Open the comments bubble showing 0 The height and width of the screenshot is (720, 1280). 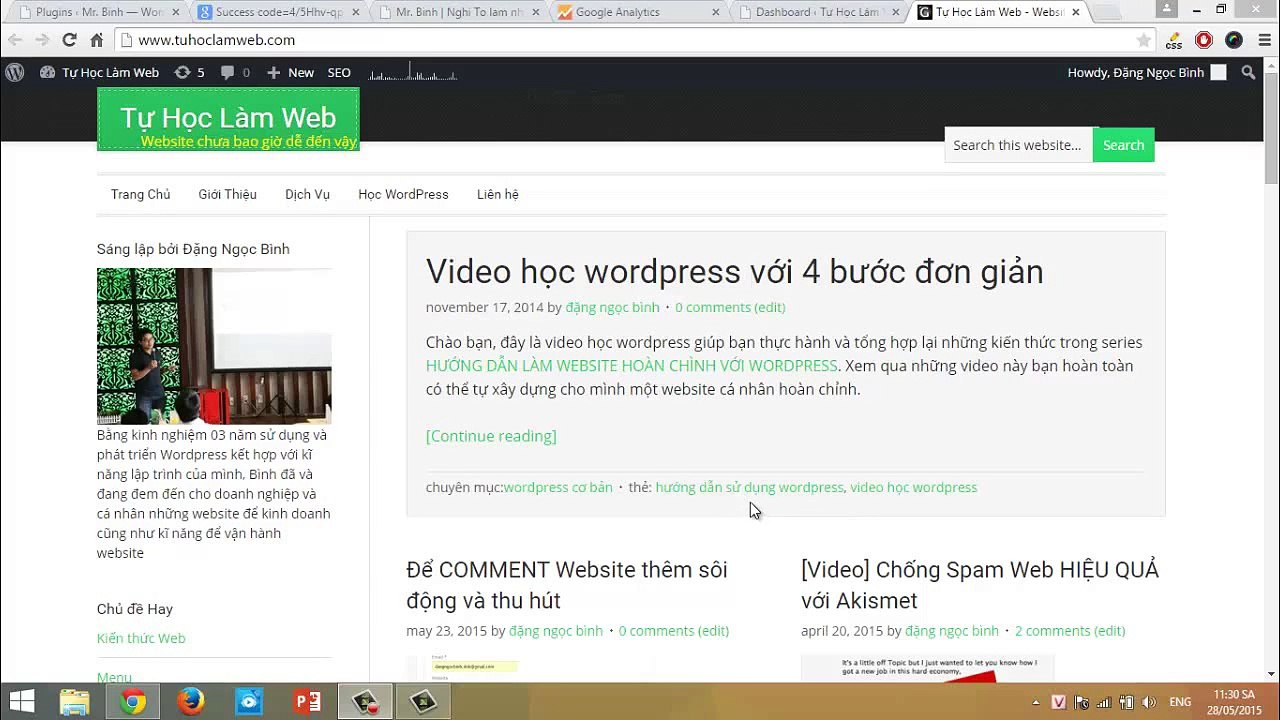tap(235, 72)
